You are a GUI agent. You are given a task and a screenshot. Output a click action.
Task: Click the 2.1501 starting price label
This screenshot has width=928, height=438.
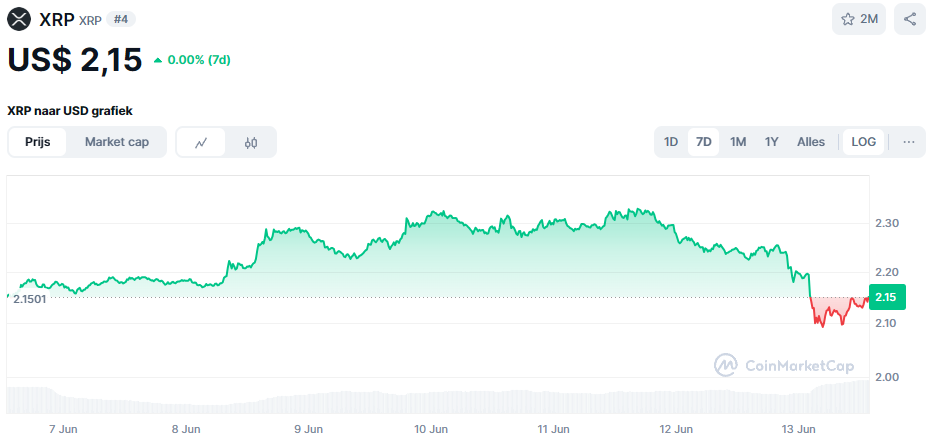[x=30, y=298]
